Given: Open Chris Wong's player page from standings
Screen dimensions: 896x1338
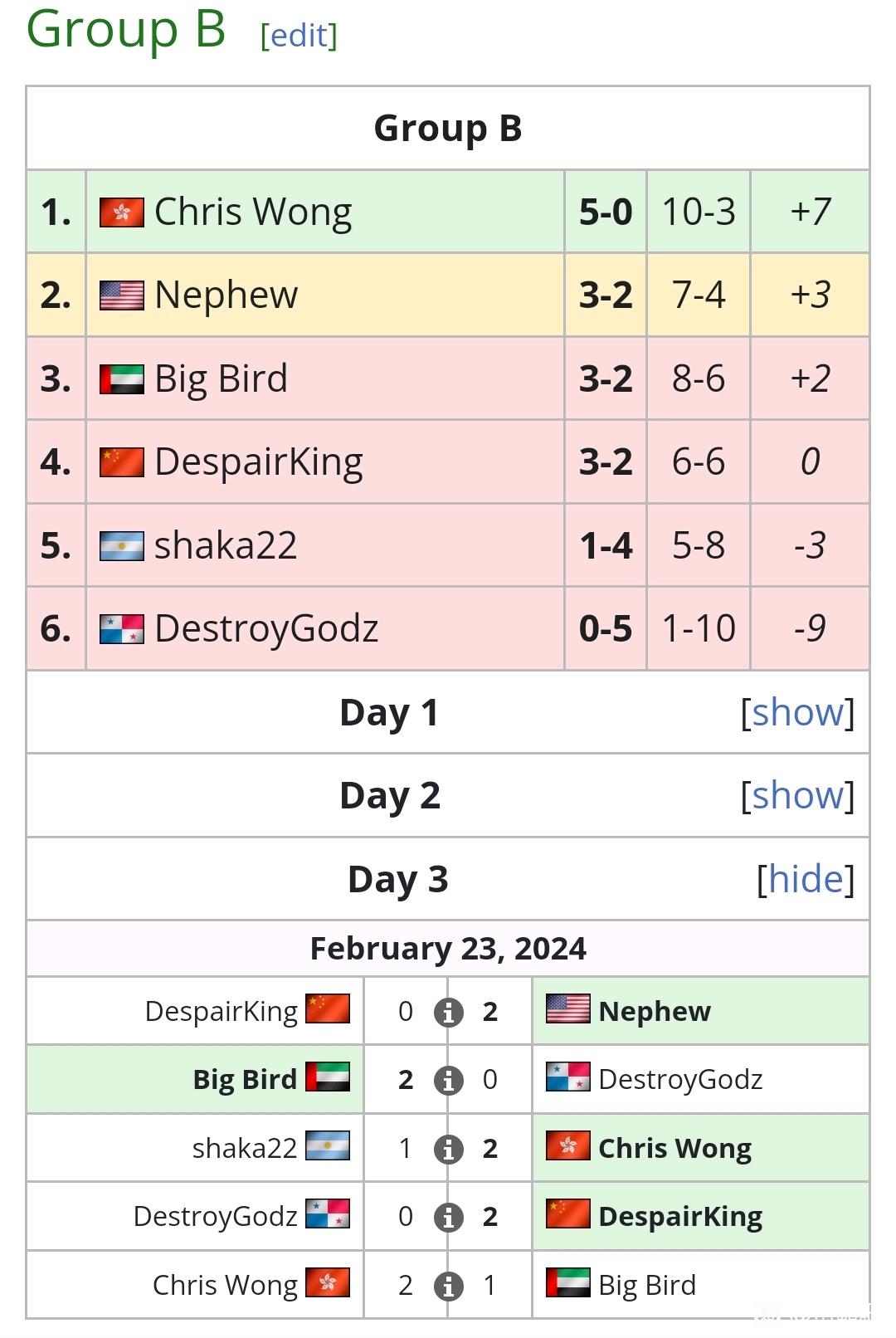Looking at the screenshot, I should point(253,212).
